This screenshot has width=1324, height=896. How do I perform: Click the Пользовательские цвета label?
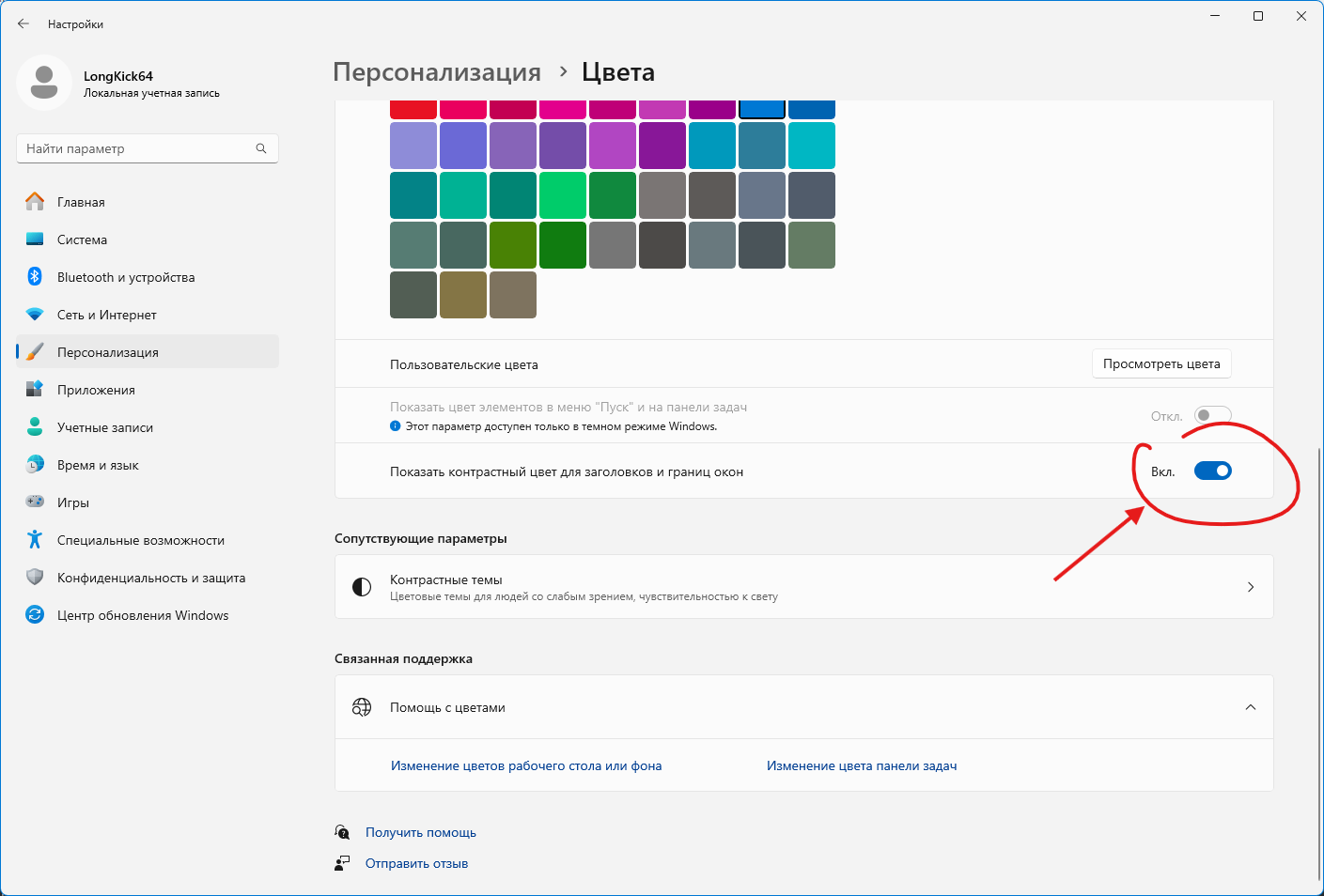click(464, 364)
